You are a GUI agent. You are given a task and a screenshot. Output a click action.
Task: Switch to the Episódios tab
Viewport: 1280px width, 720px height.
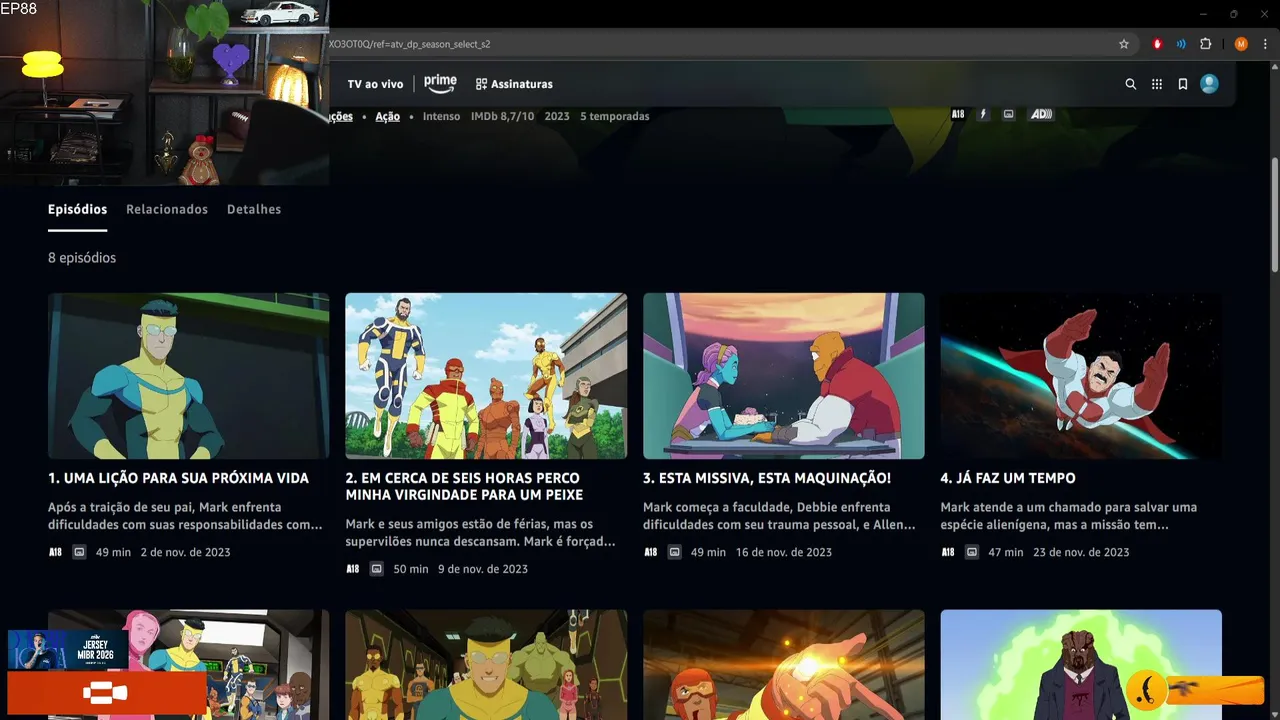[x=77, y=209]
